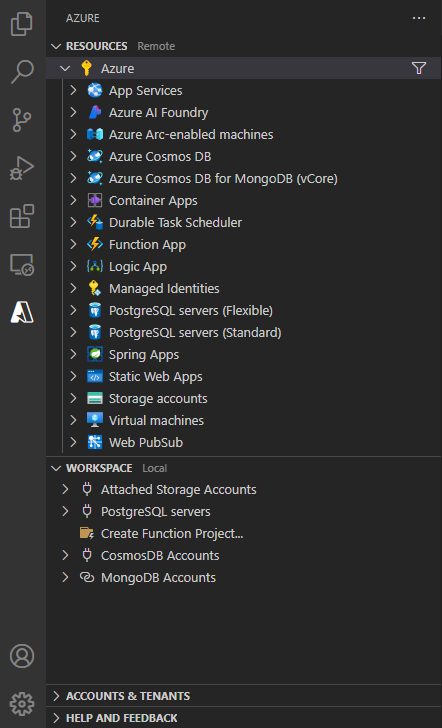Click the plug icon beside Attached Storage Accounts

pyautogui.click(x=87, y=489)
